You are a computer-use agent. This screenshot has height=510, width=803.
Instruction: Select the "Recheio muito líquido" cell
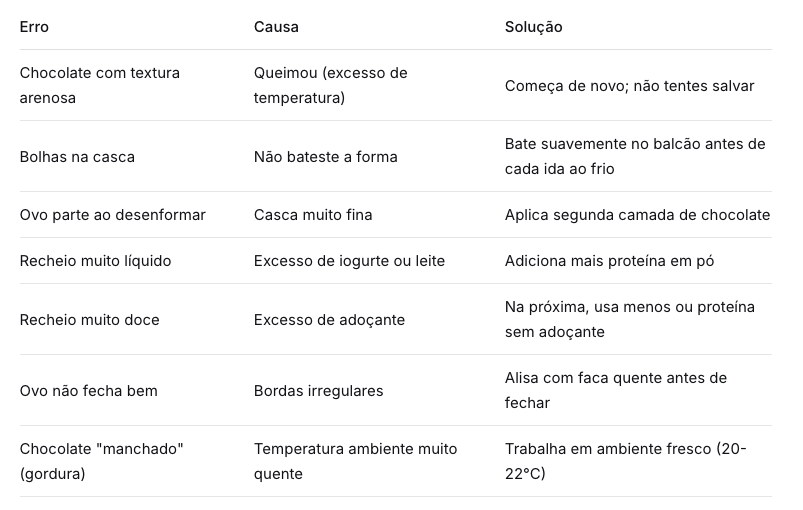(95, 261)
